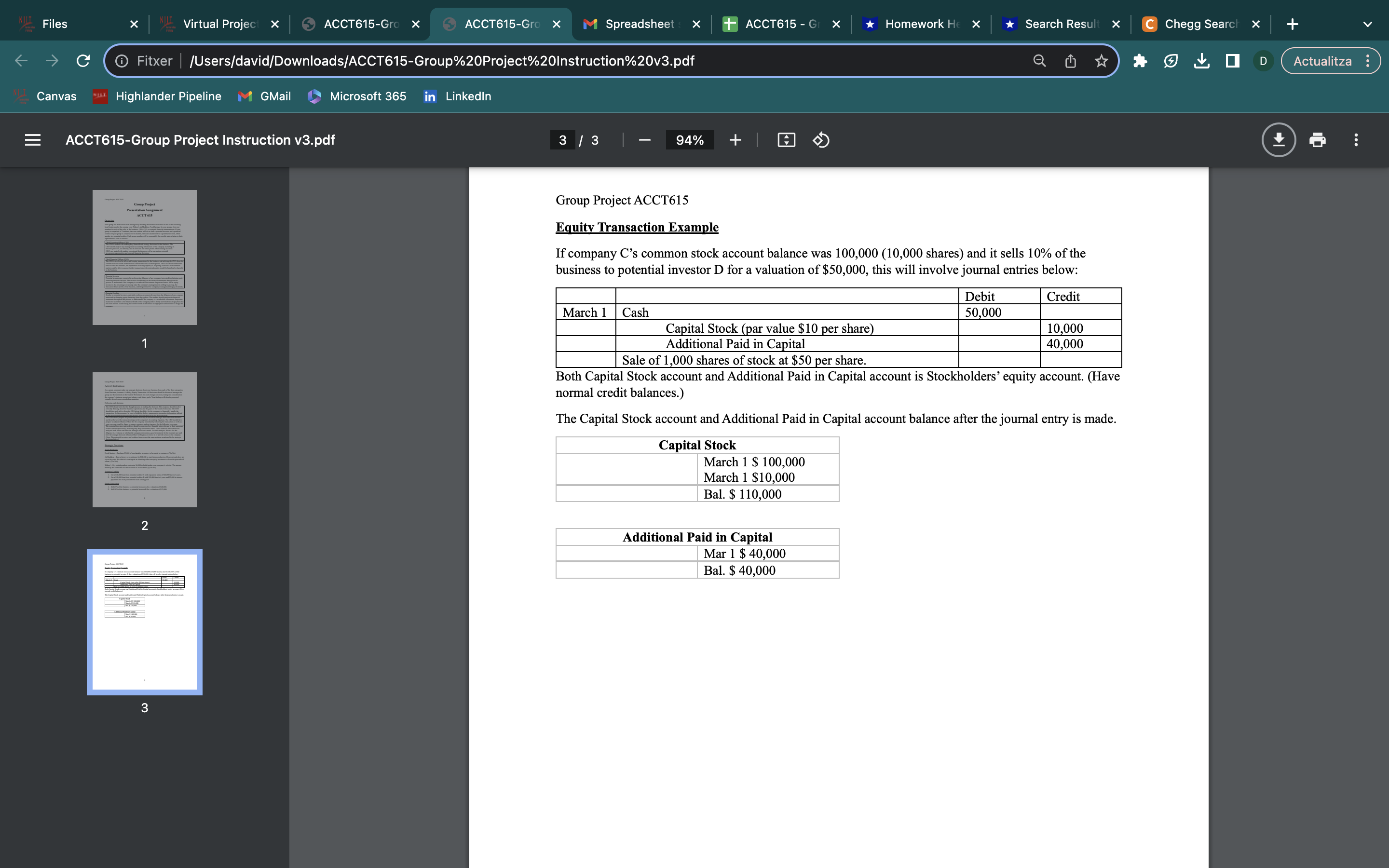
Task: Open the PDF viewer three-dot menu
Action: pos(1356,140)
